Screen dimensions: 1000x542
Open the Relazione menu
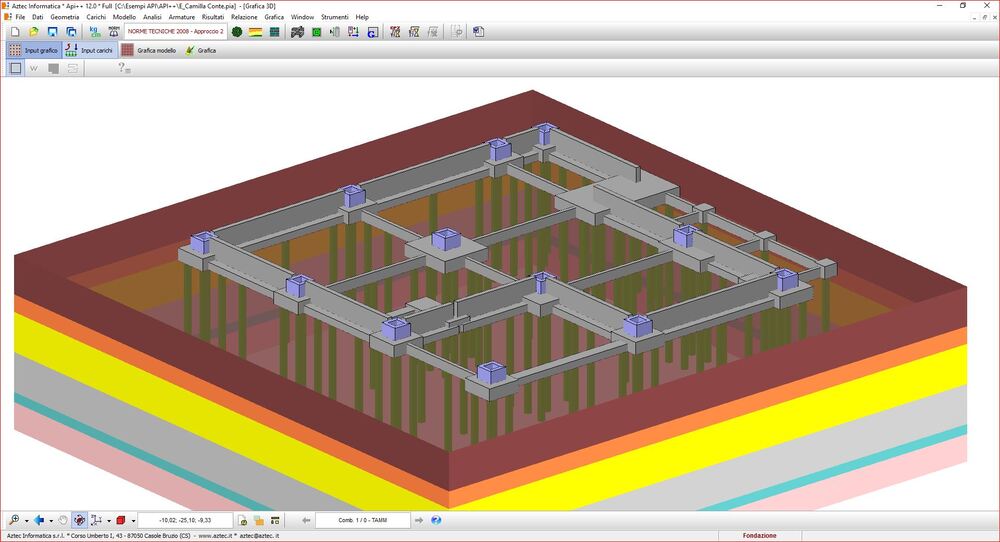tap(244, 17)
